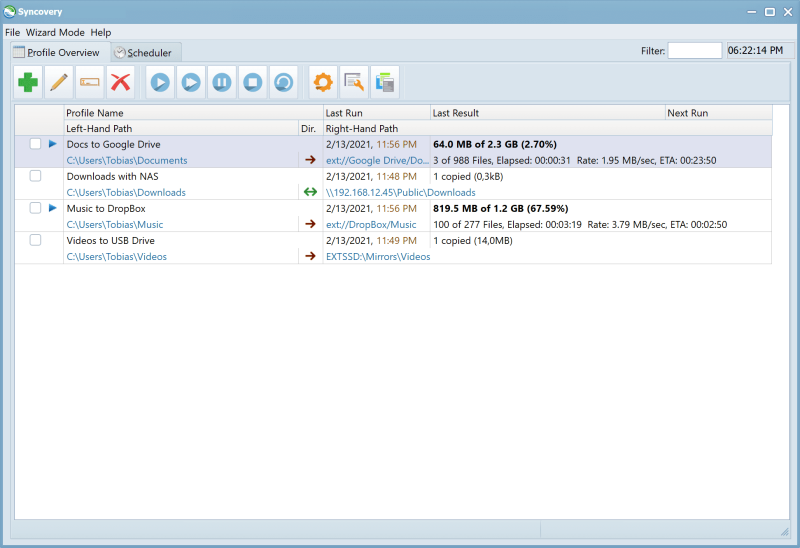Click direction arrow for Music to DropBox
Screen dimensions: 800x548
(310, 224)
